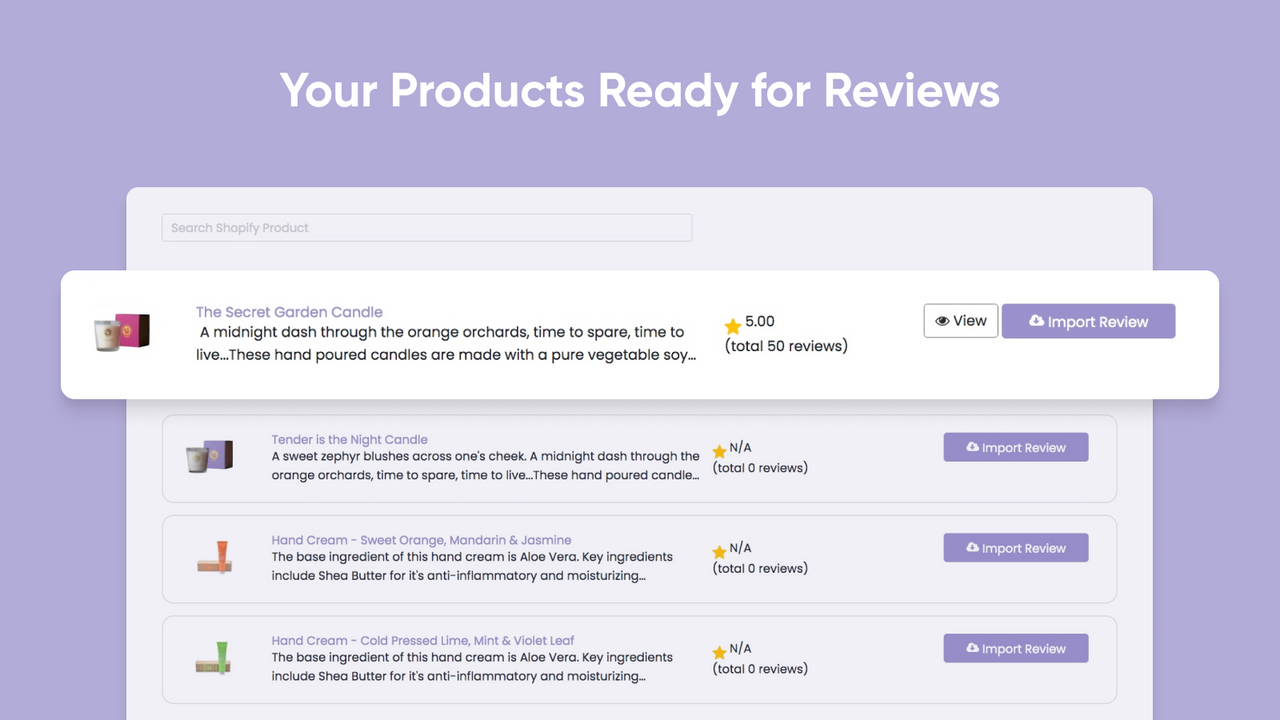Click the orange hand cream tube thumbnail
This screenshot has width=1280, height=720.
point(214,559)
